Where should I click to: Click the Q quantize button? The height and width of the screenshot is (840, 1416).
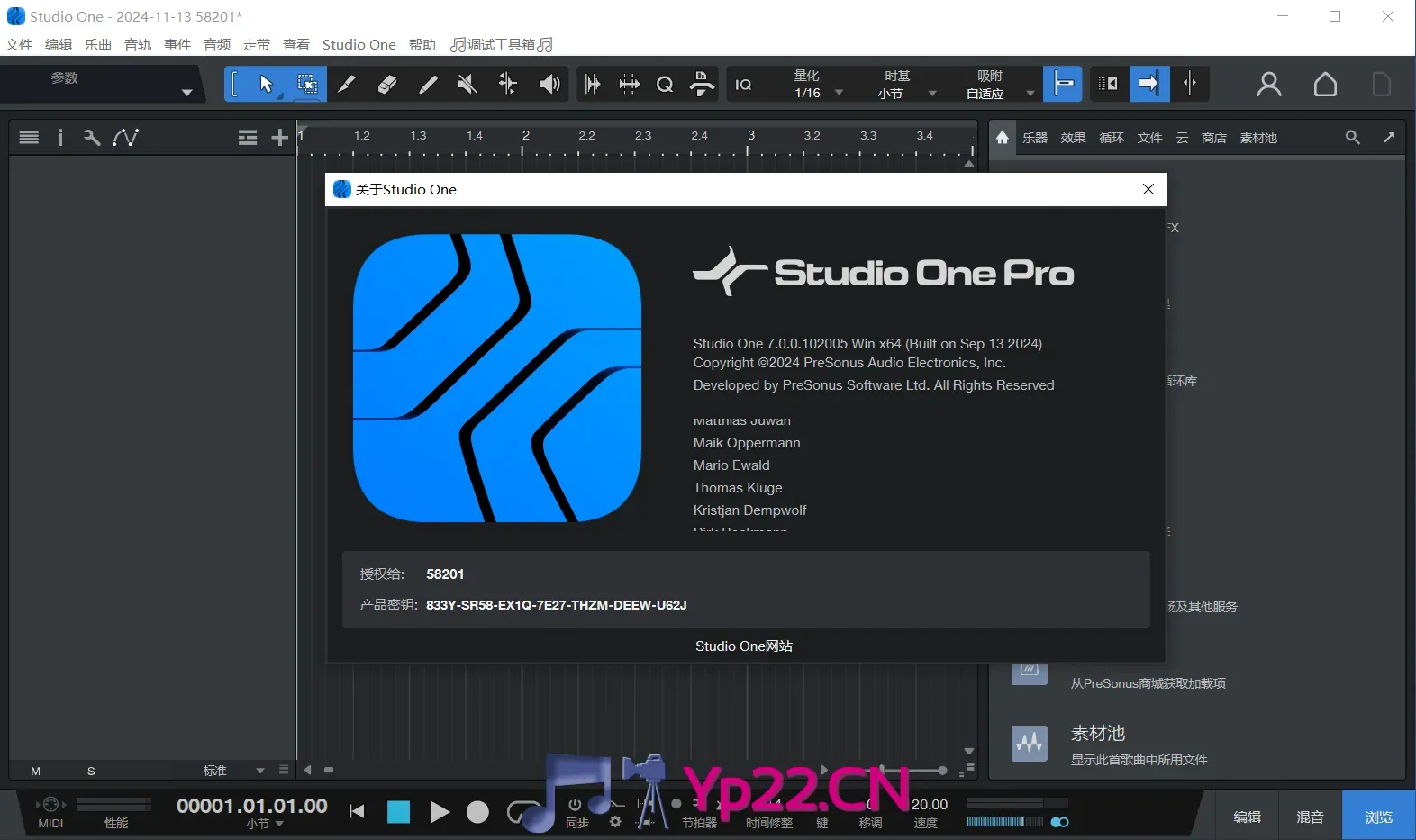coord(665,85)
